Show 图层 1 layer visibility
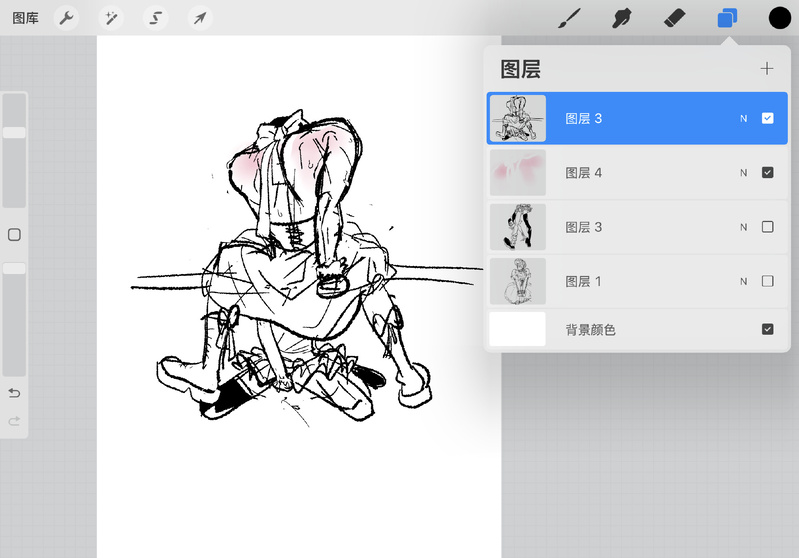The image size is (799, 558). coord(767,281)
